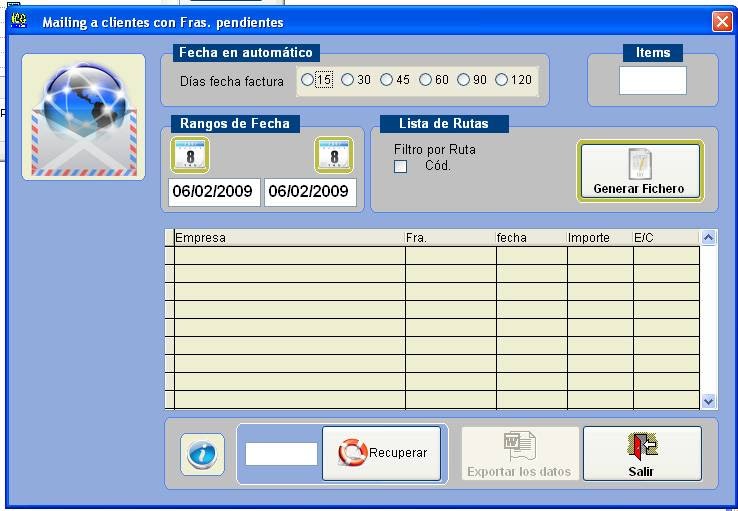
Task: Click the table scroll up arrow
Action: click(x=709, y=238)
